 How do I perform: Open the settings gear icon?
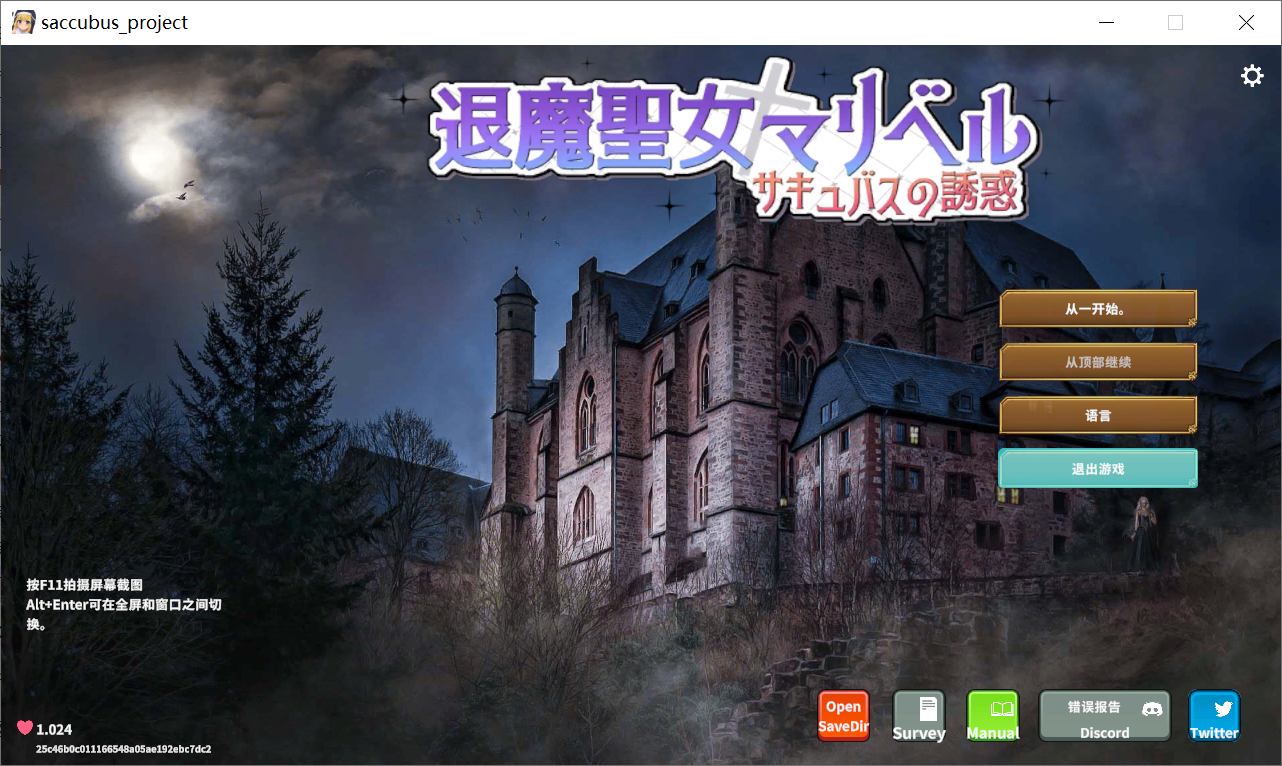click(x=1252, y=76)
